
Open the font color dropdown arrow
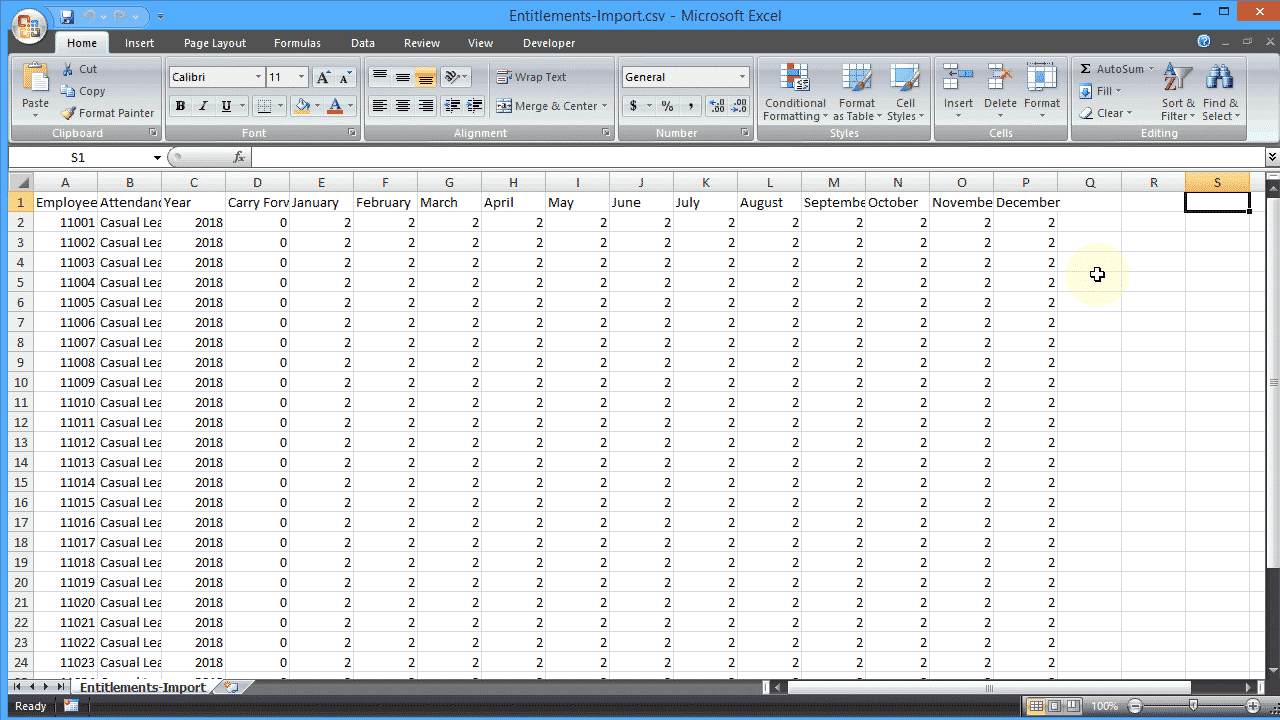[350, 106]
